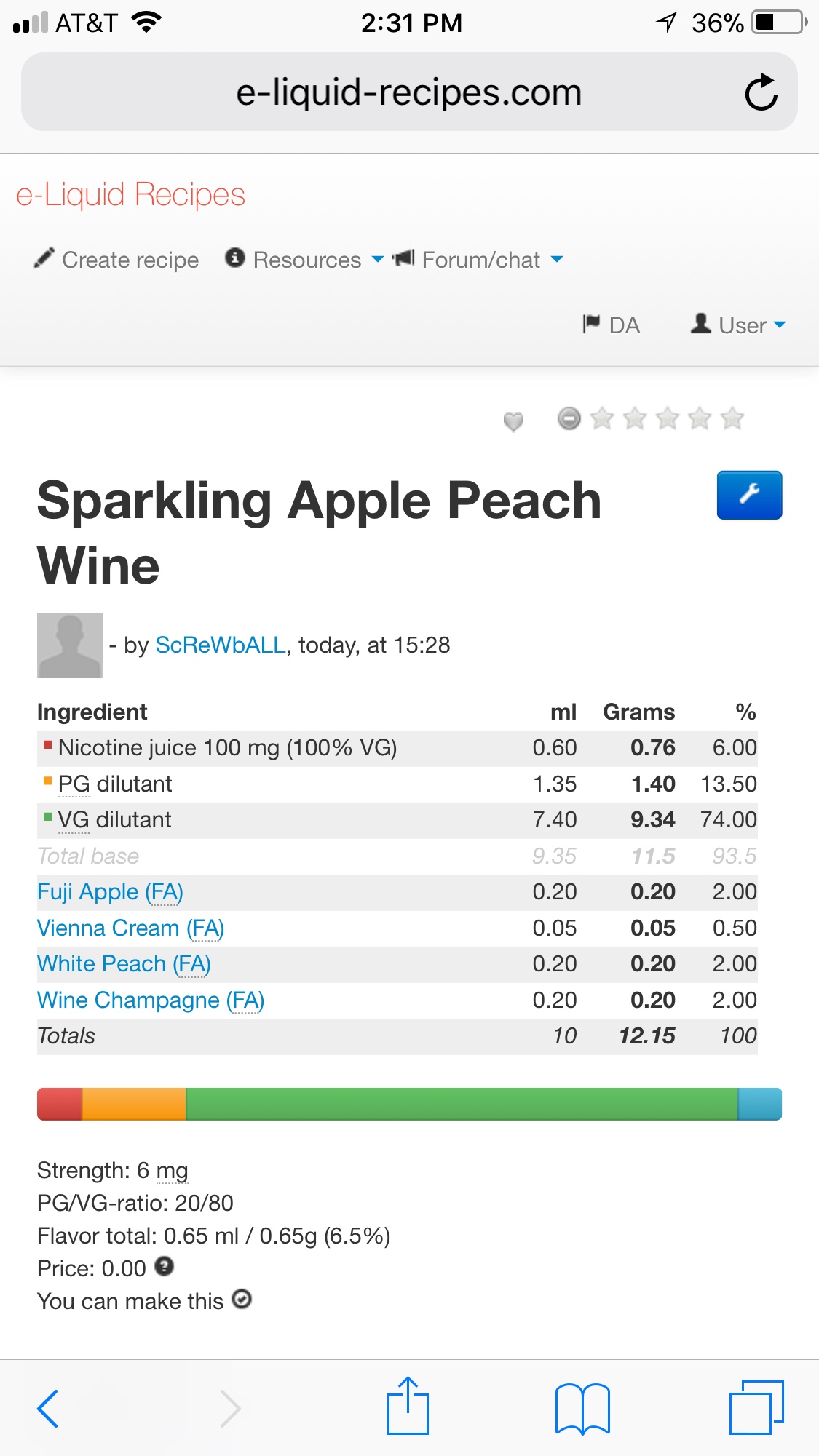This screenshot has width=819, height=1456.
Task: Open the ScReWbALL author profile link
Action: click(x=221, y=645)
